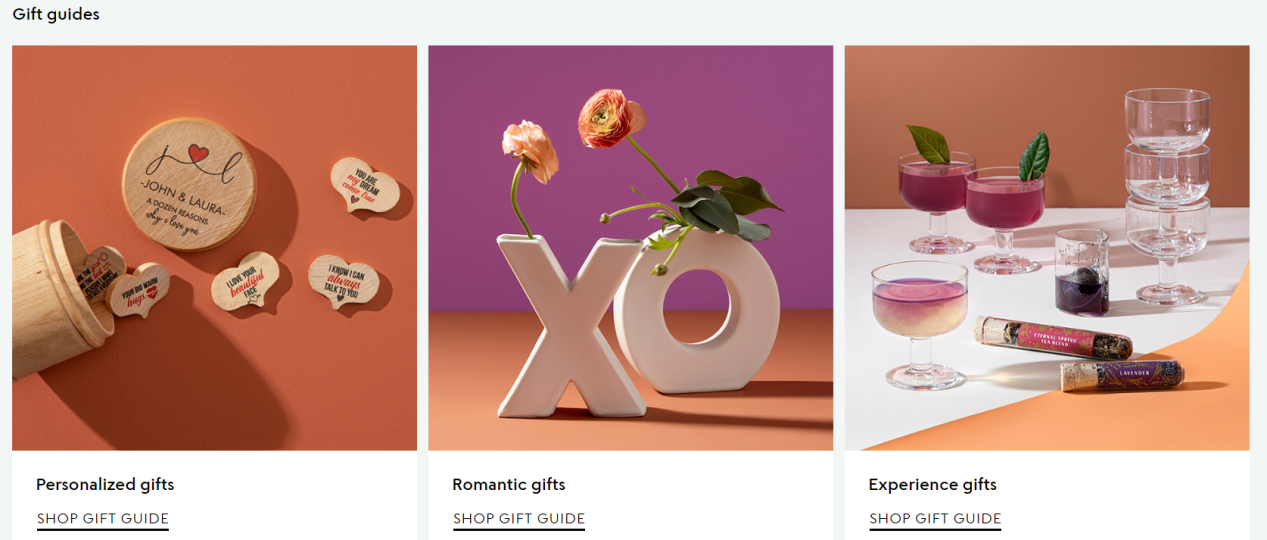Screen dimensions: 1267x540
Task: Click the Lavender tea tube
Action: [x=1122, y=377]
